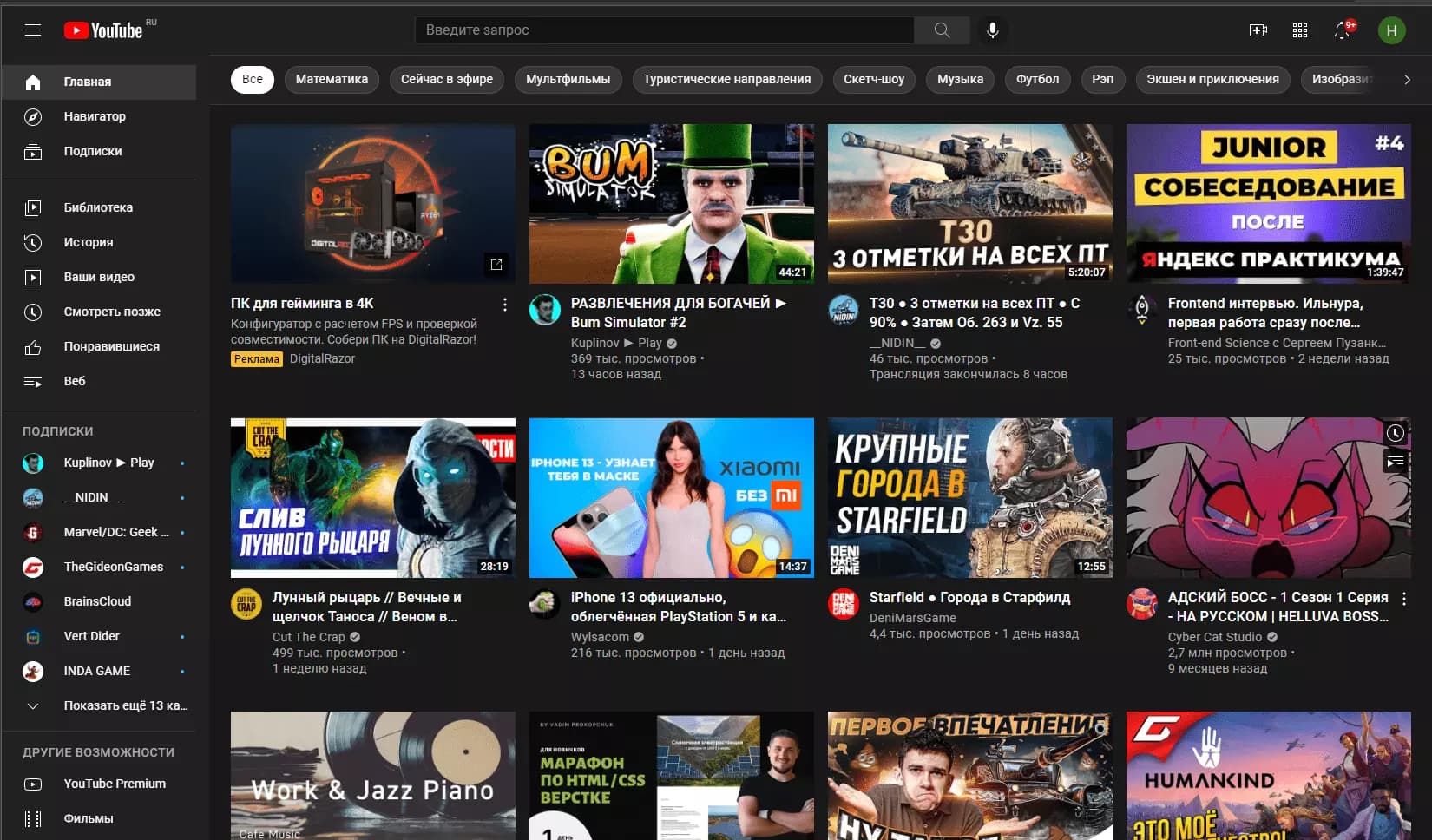Play the Junior собеседование video thumbnail

1269,204
